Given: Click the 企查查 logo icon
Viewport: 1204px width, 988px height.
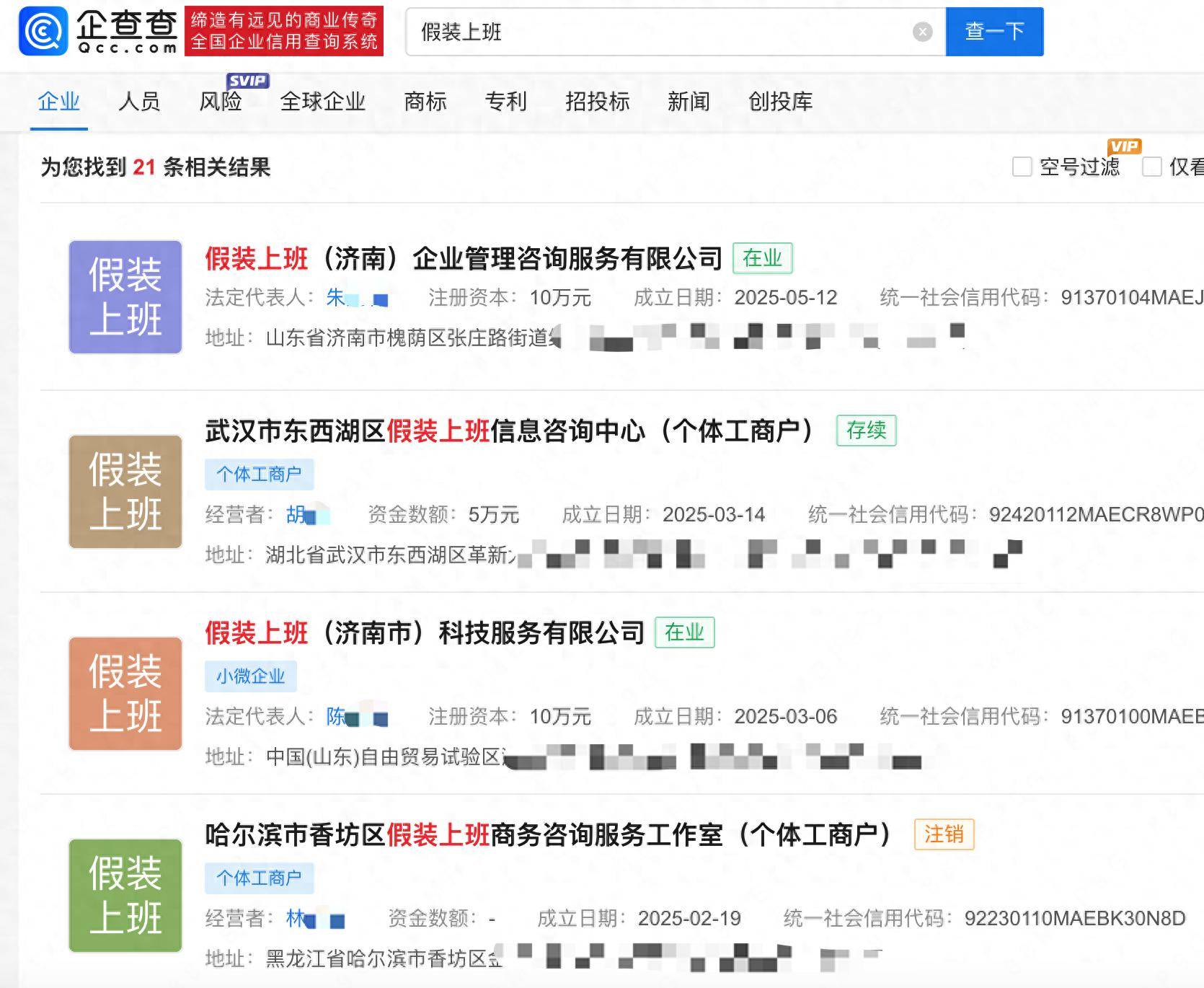Looking at the screenshot, I should point(43,32).
